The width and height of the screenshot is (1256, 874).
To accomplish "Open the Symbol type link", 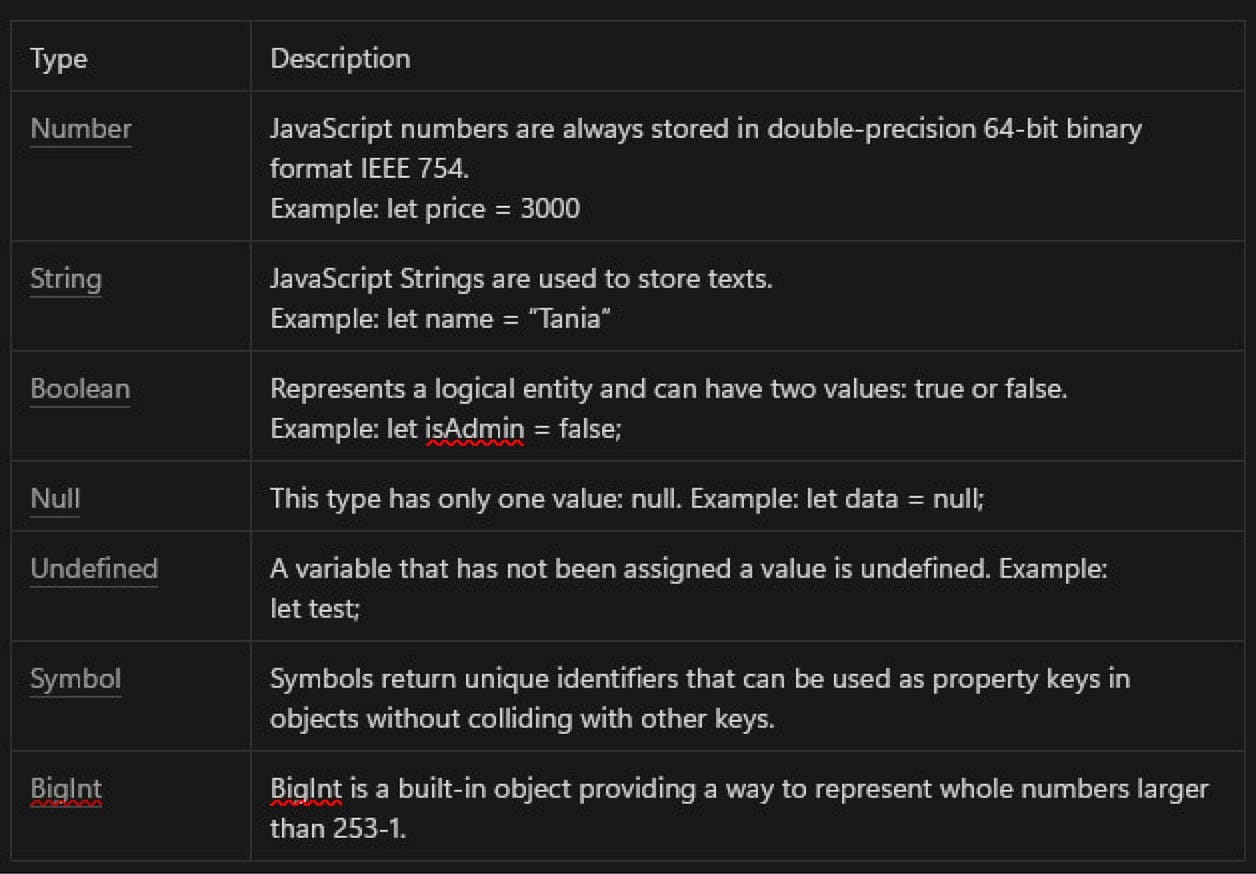I will [x=76, y=679].
